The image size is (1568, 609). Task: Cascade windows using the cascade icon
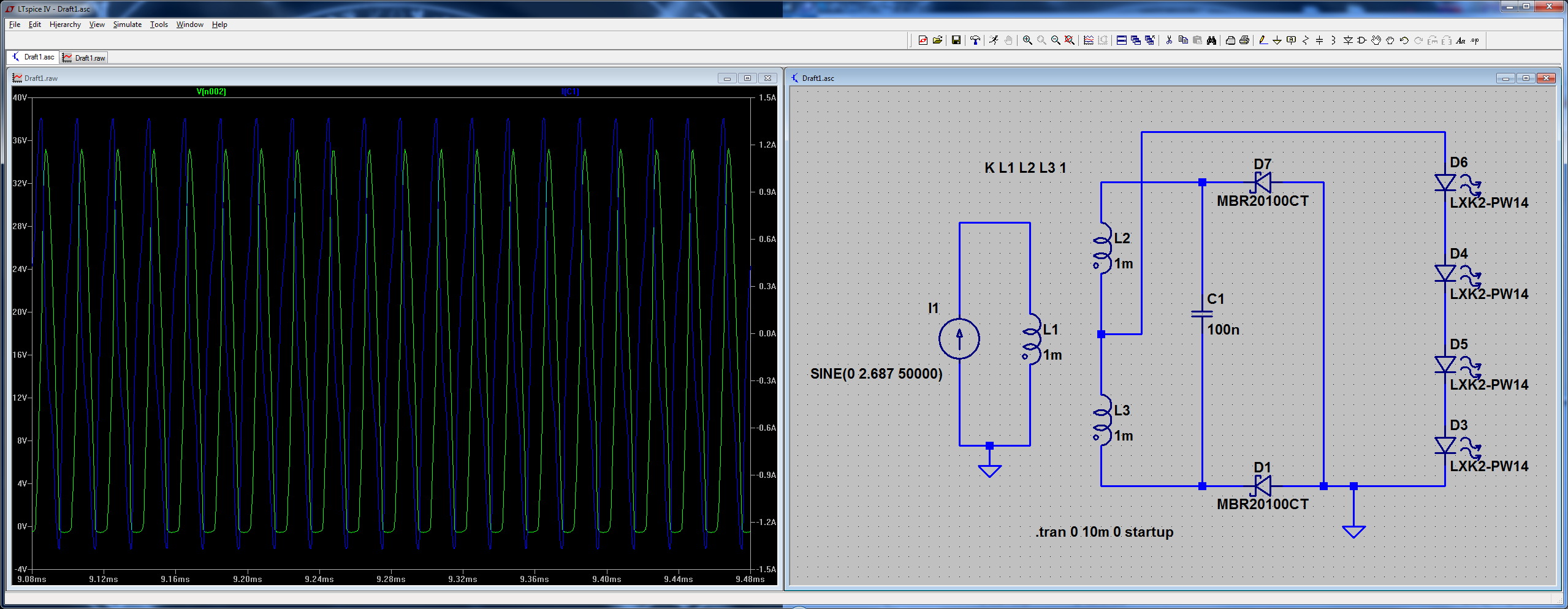pyautogui.click(x=1136, y=40)
